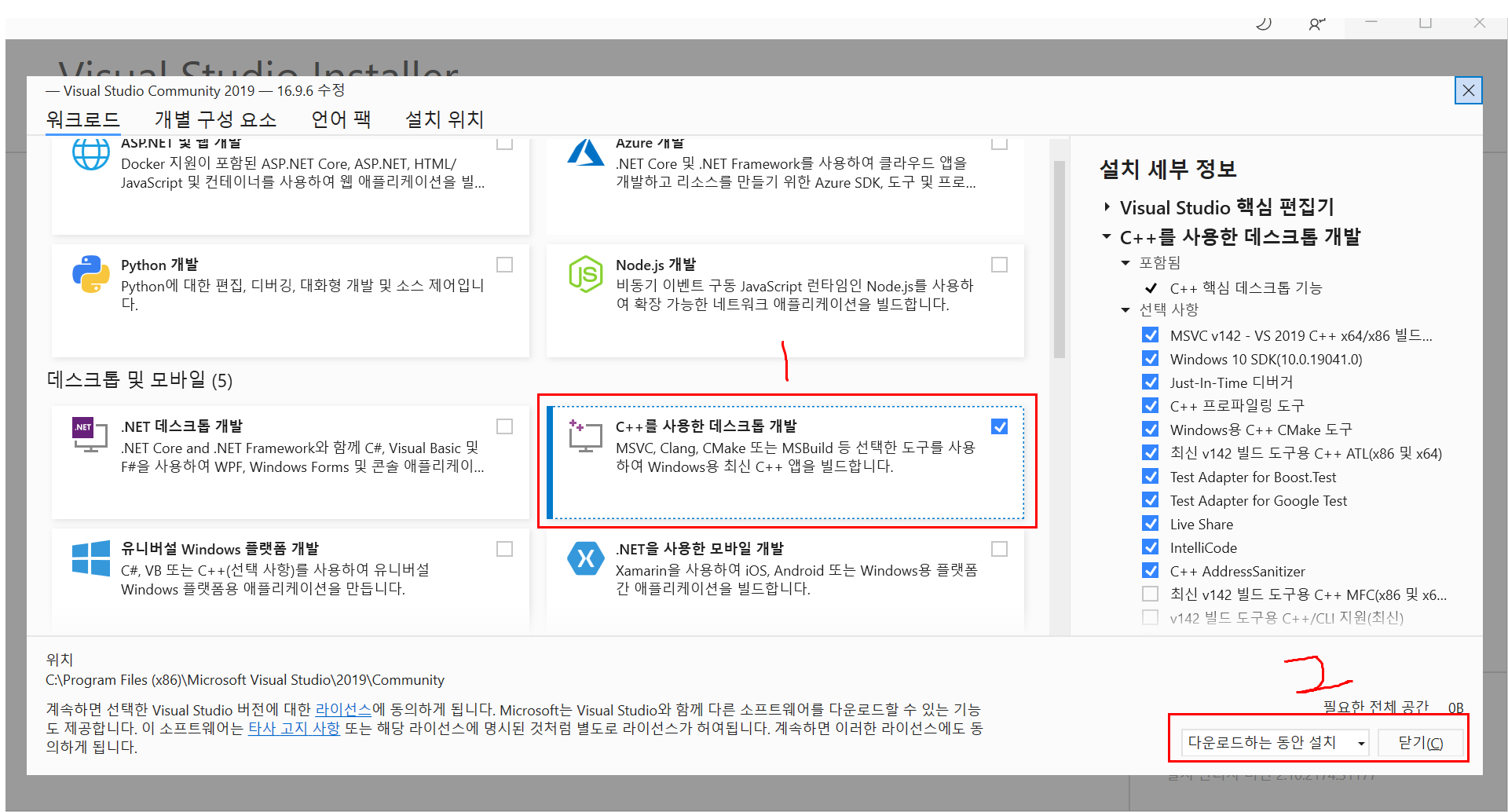Click the night mode moon icon in title bar
The width and height of the screenshot is (1508, 812).
tap(1264, 24)
